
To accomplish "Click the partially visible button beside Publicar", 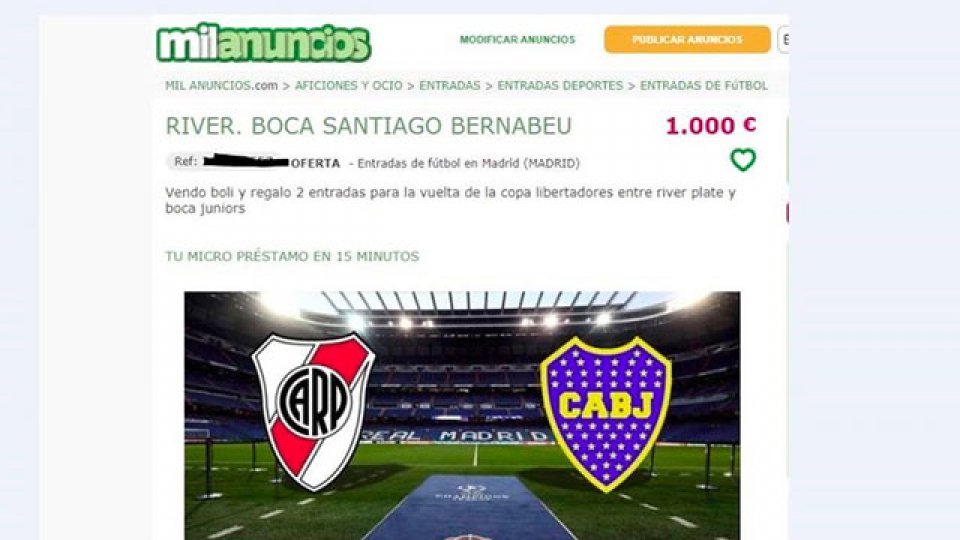I will [783, 40].
